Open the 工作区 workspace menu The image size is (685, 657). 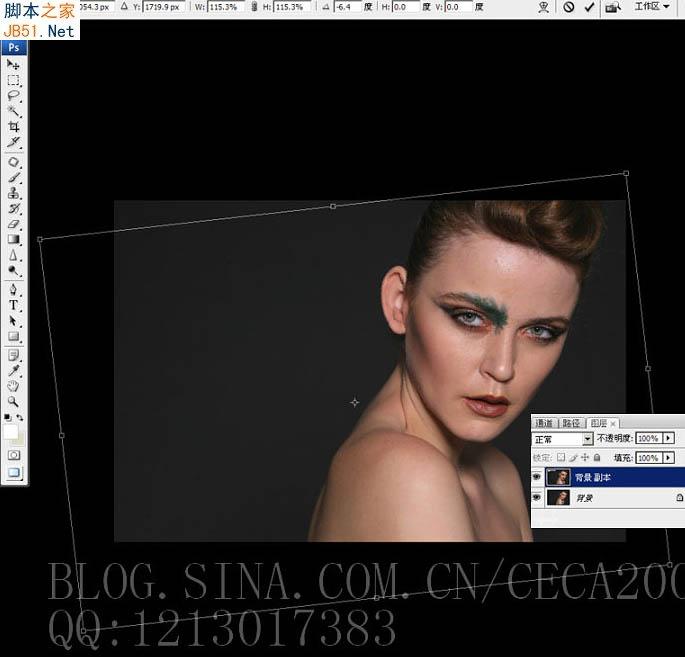pyautogui.click(x=652, y=7)
